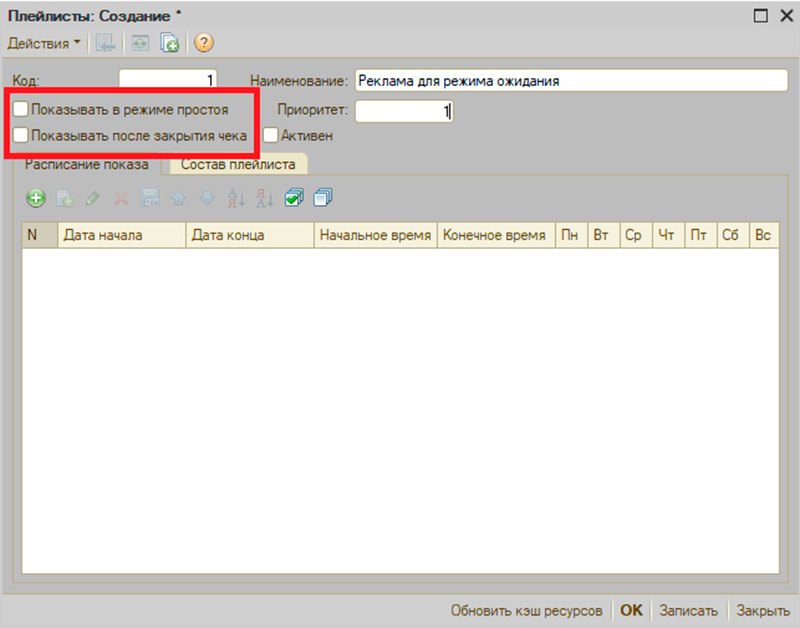Sort the schedule ascending (А-Я icon)
Image resolution: width=800 pixels, height=628 pixels.
point(236,198)
